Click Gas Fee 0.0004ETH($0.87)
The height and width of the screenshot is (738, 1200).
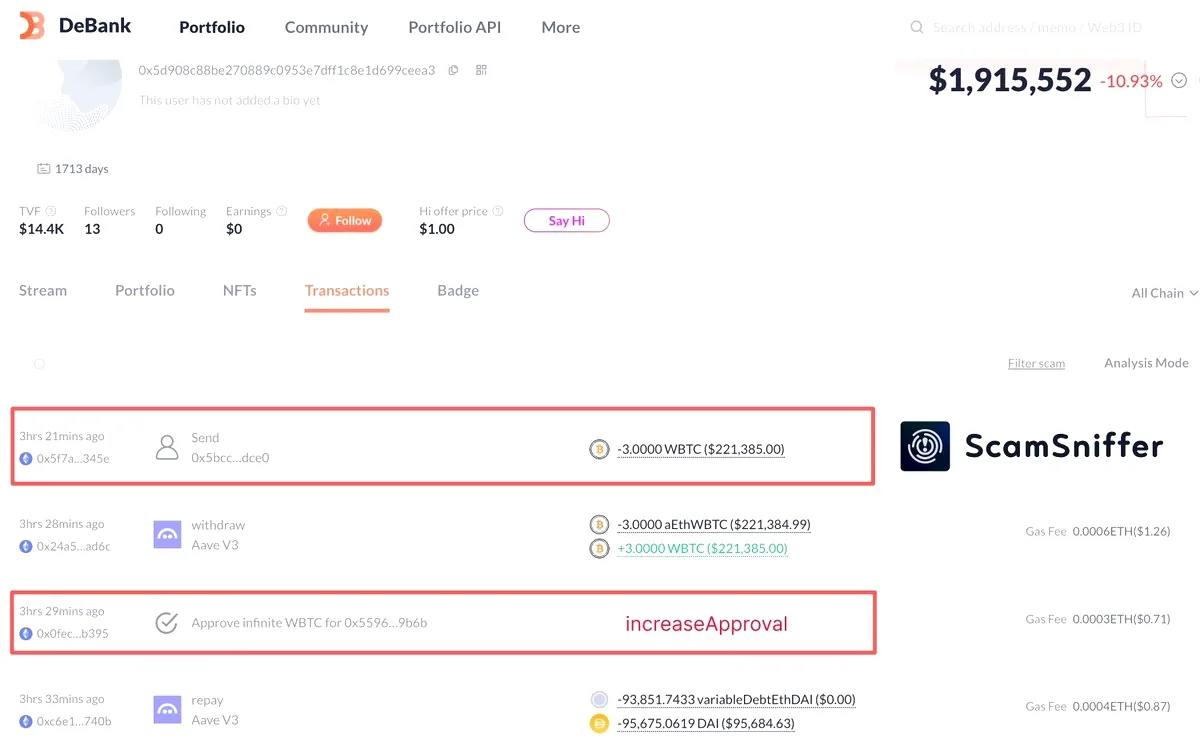[x=1098, y=706]
